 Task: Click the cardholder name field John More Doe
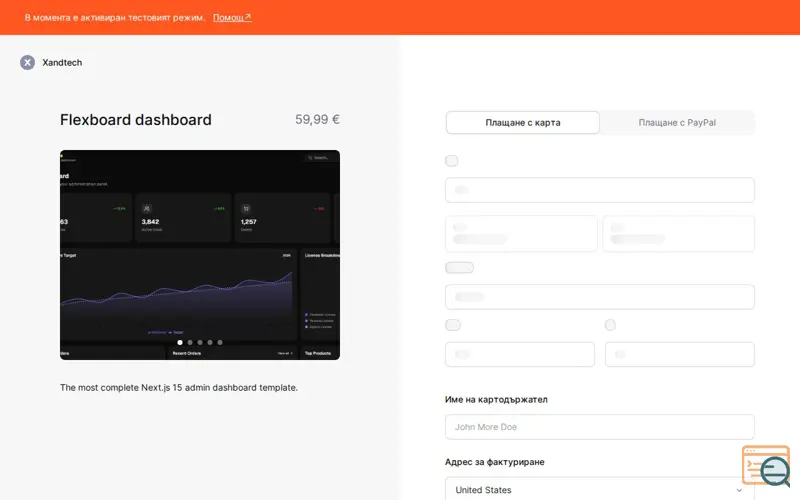[599, 427]
